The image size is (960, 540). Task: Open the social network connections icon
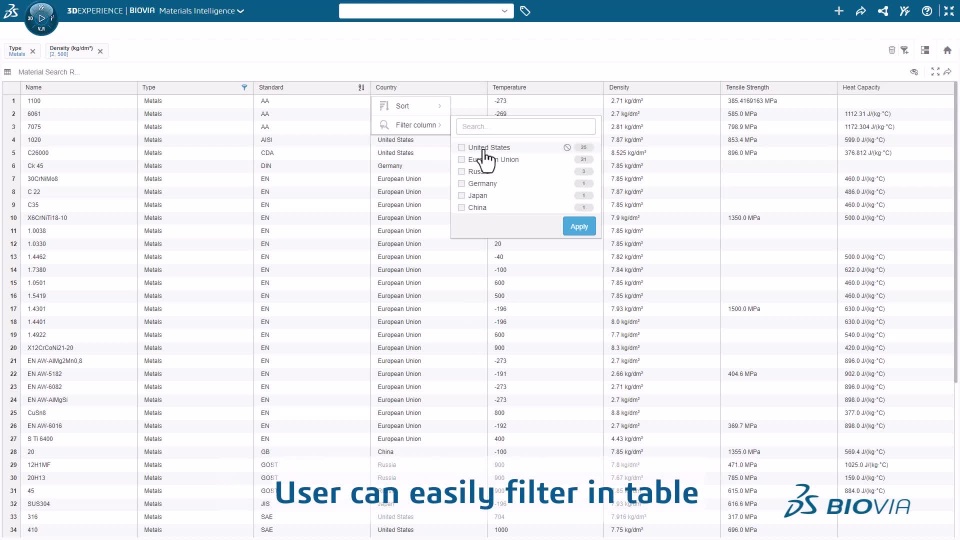(x=883, y=11)
